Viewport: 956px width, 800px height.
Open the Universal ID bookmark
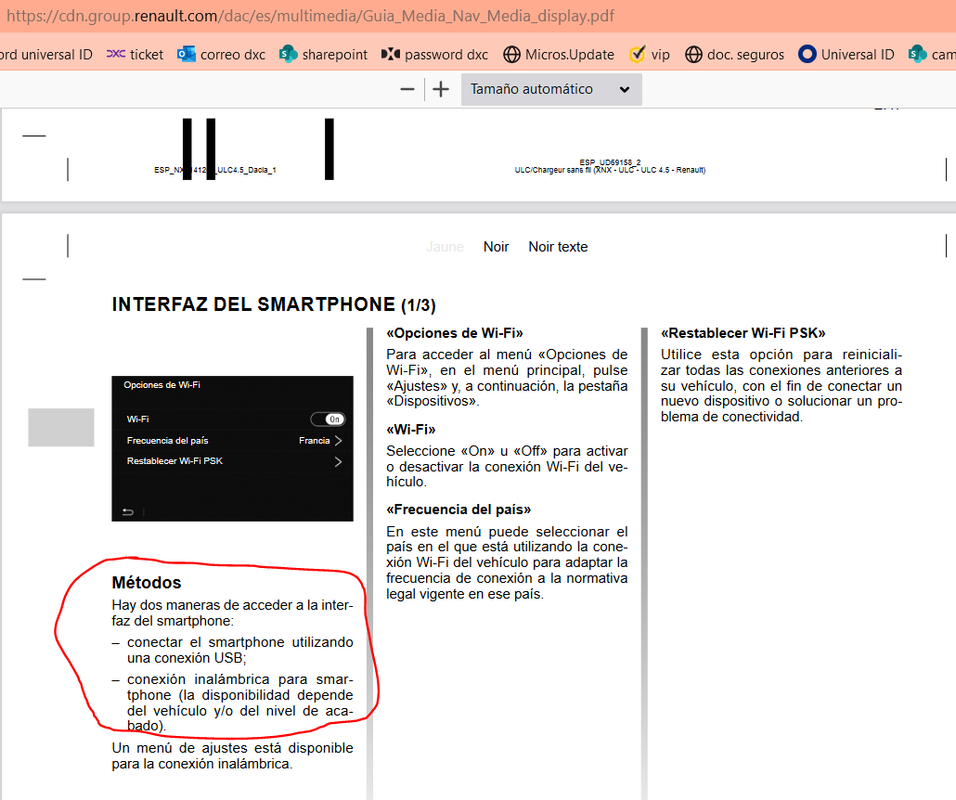(x=846, y=54)
